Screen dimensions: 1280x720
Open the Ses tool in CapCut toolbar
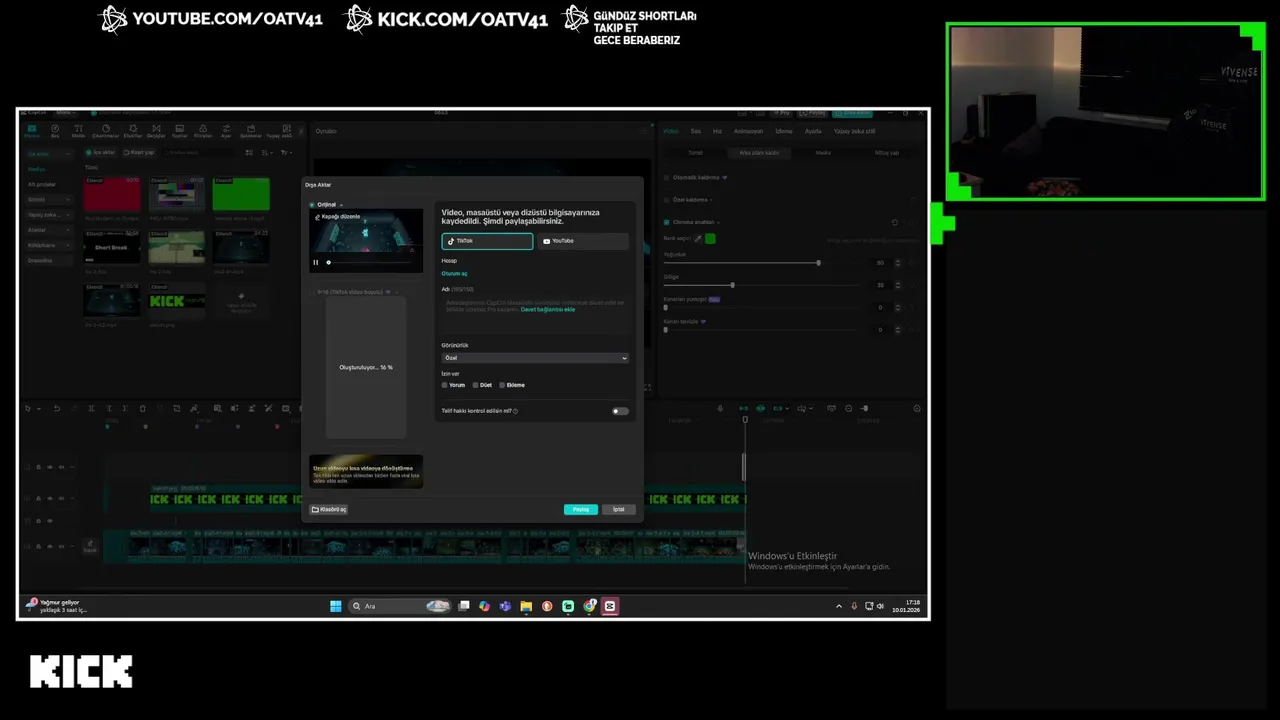point(56,131)
